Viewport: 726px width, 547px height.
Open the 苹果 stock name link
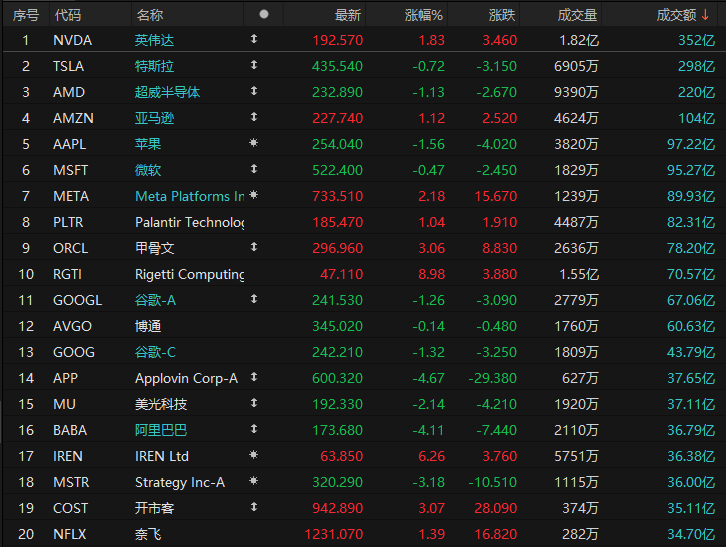pos(148,144)
